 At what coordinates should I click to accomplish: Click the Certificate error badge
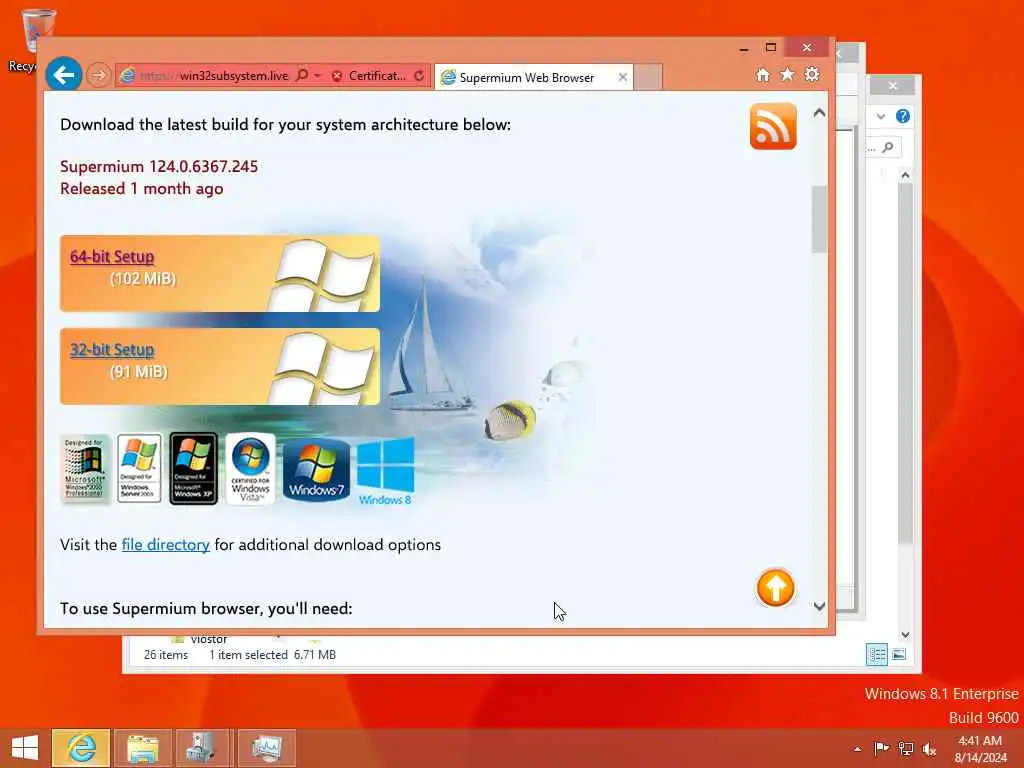coord(369,76)
